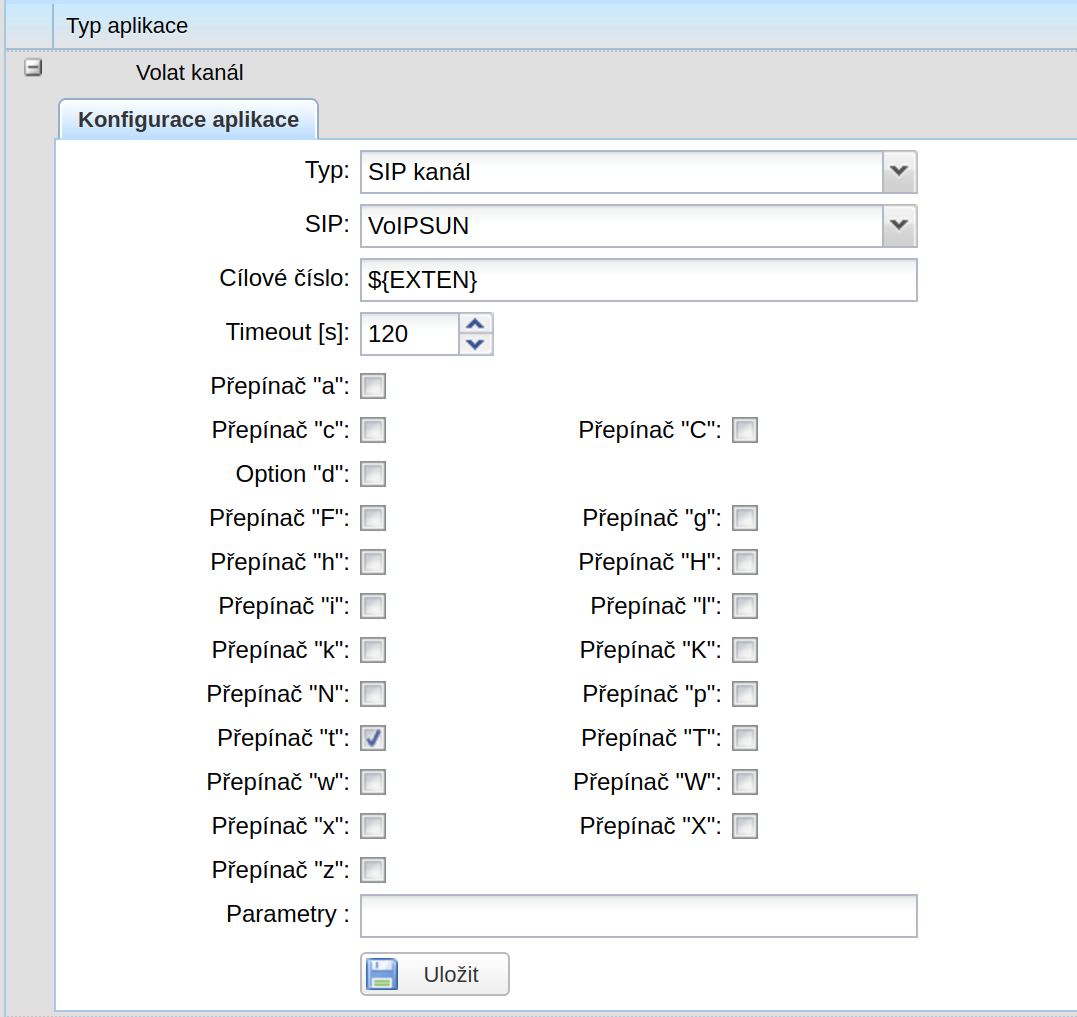Click into the Timeout number field
The height and width of the screenshot is (1017, 1077).
pos(409,334)
